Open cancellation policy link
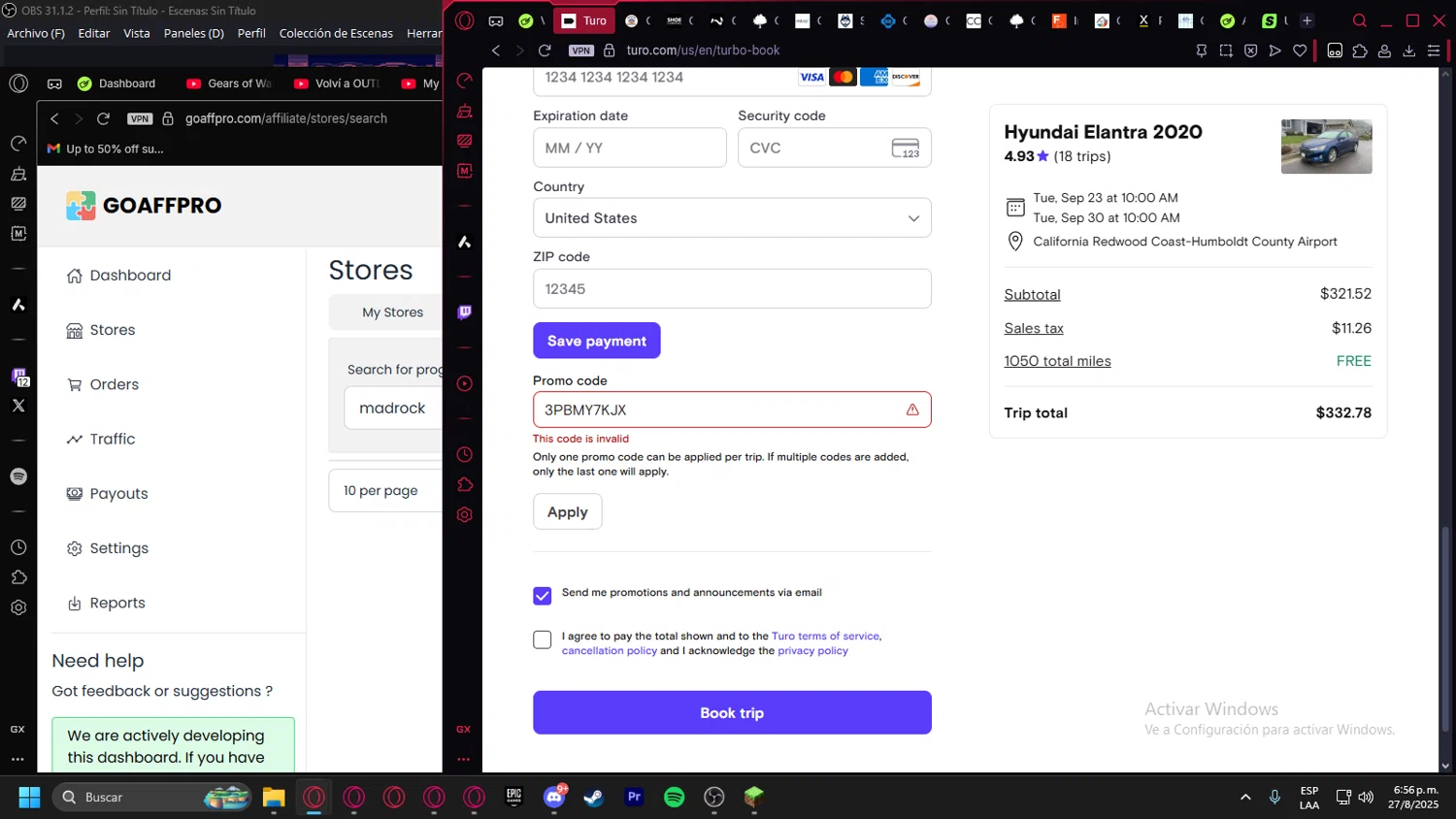 (x=610, y=651)
